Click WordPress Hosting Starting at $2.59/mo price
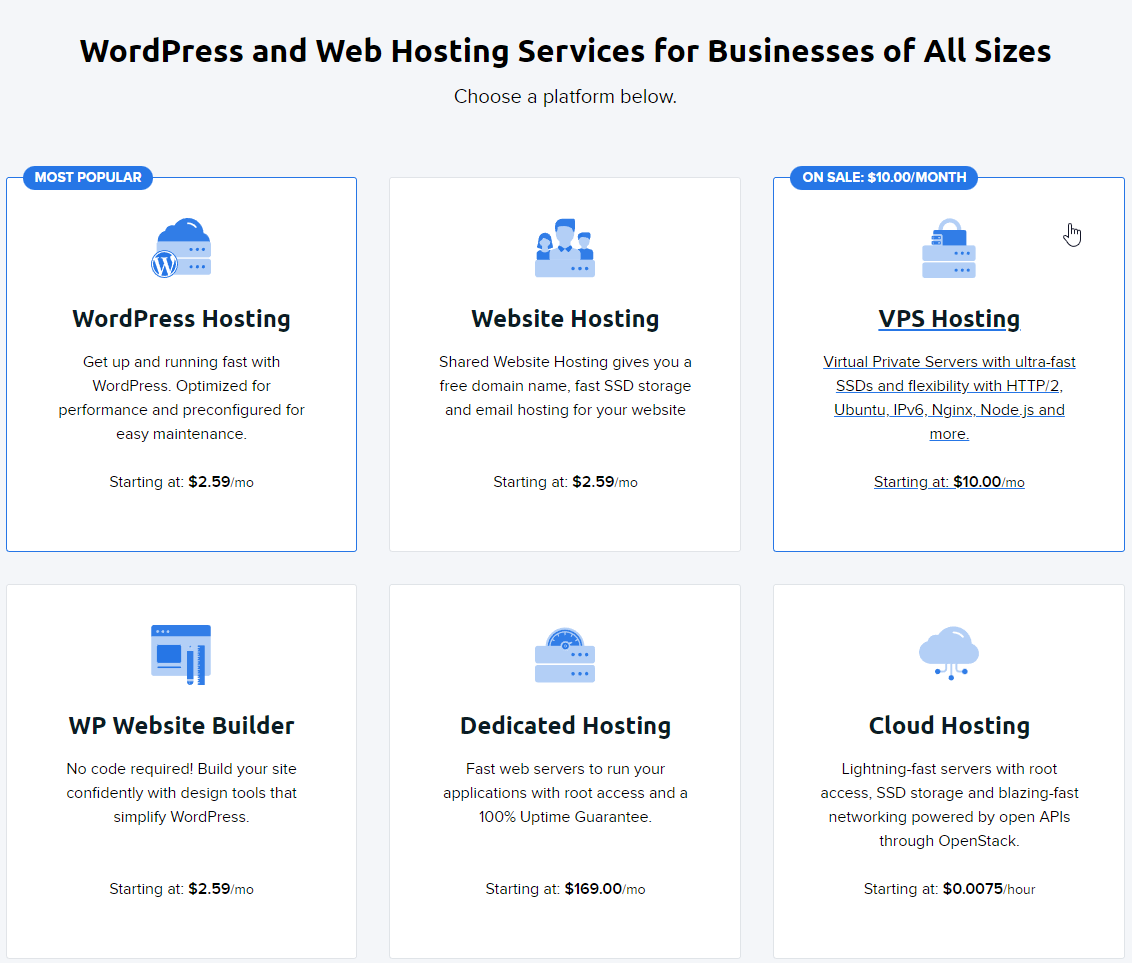This screenshot has height=963, width=1132. [x=181, y=482]
